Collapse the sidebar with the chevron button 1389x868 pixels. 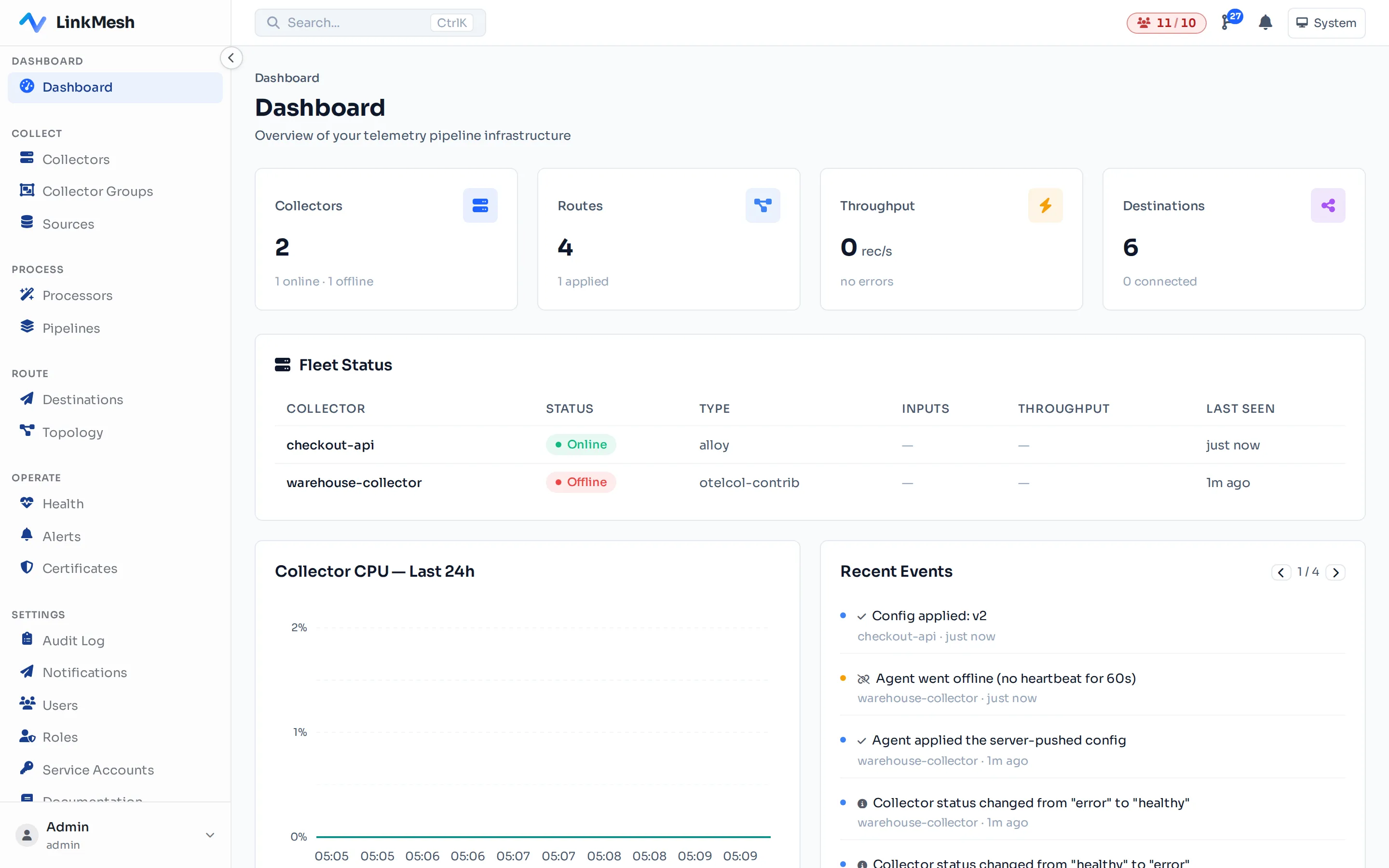pos(231,58)
